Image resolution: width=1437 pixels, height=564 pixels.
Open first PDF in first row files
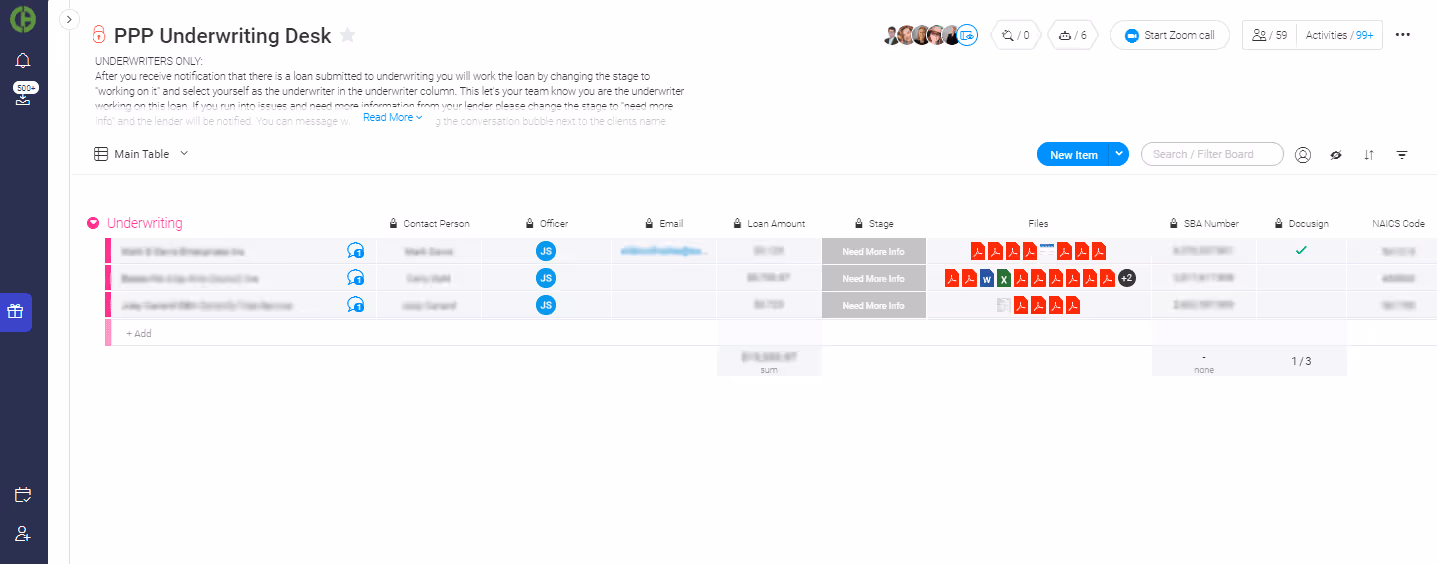pyautogui.click(x=979, y=251)
